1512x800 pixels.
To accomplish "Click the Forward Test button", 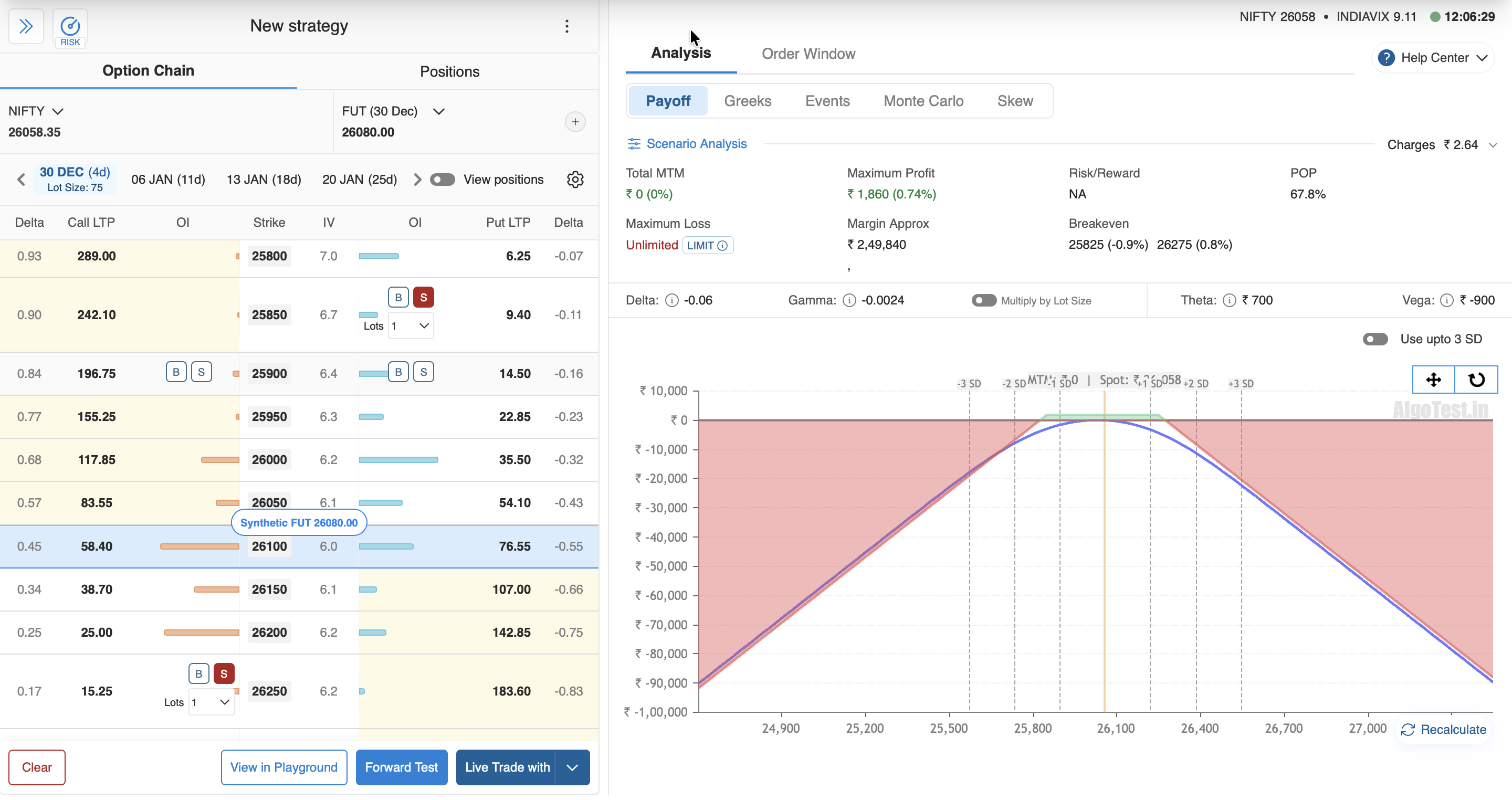I will tap(401, 767).
